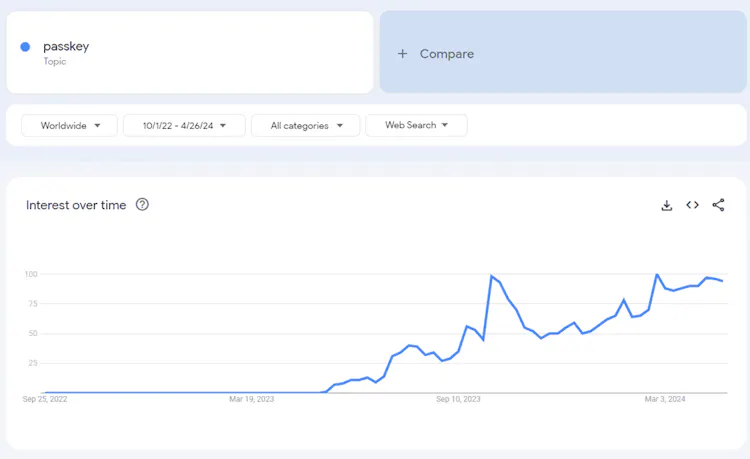This screenshot has width=750, height=459.
Task: Click the Interest over time heading
Action: click(76, 205)
